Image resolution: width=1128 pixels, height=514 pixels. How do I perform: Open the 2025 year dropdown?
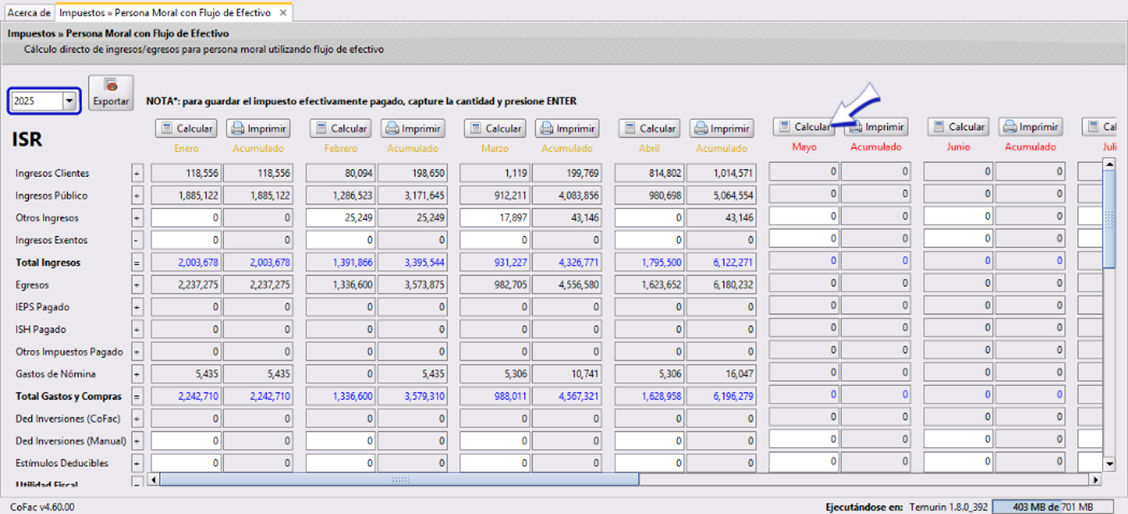(x=69, y=101)
